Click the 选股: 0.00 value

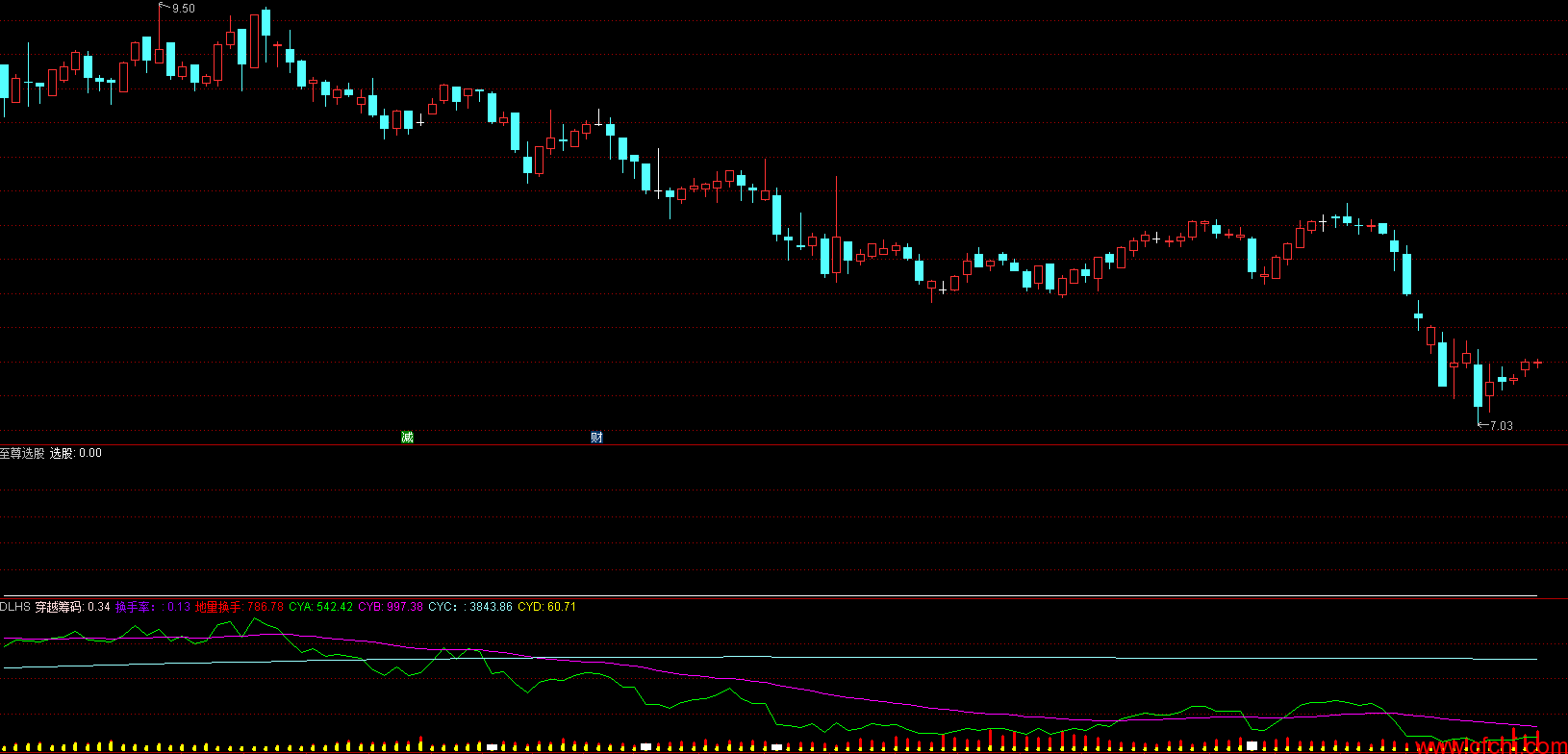[76, 453]
